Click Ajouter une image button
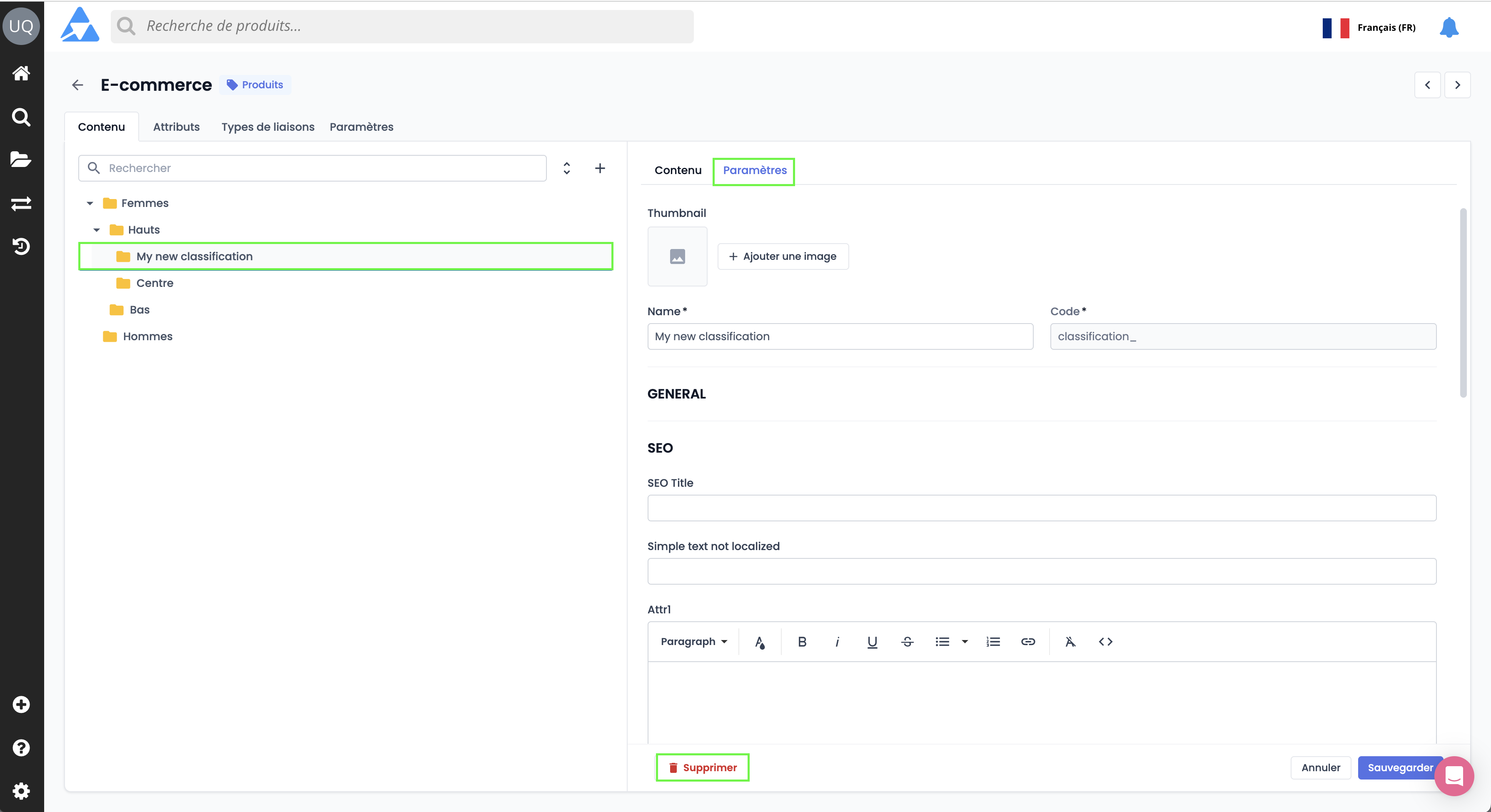The width and height of the screenshot is (1491, 812). 783,257
